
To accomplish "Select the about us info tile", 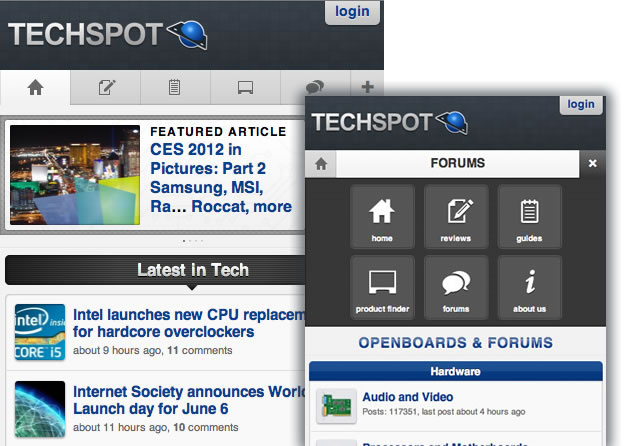I will (x=529, y=288).
